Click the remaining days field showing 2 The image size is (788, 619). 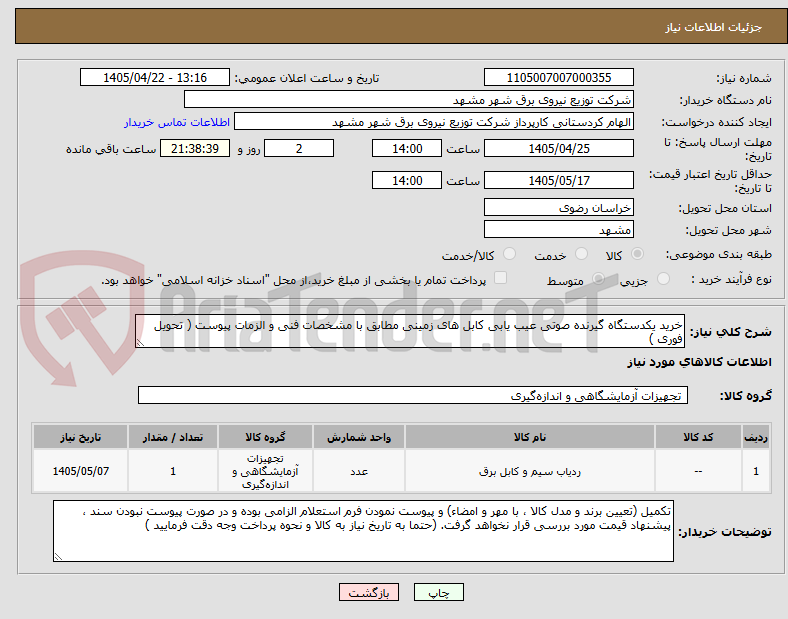click(x=299, y=148)
